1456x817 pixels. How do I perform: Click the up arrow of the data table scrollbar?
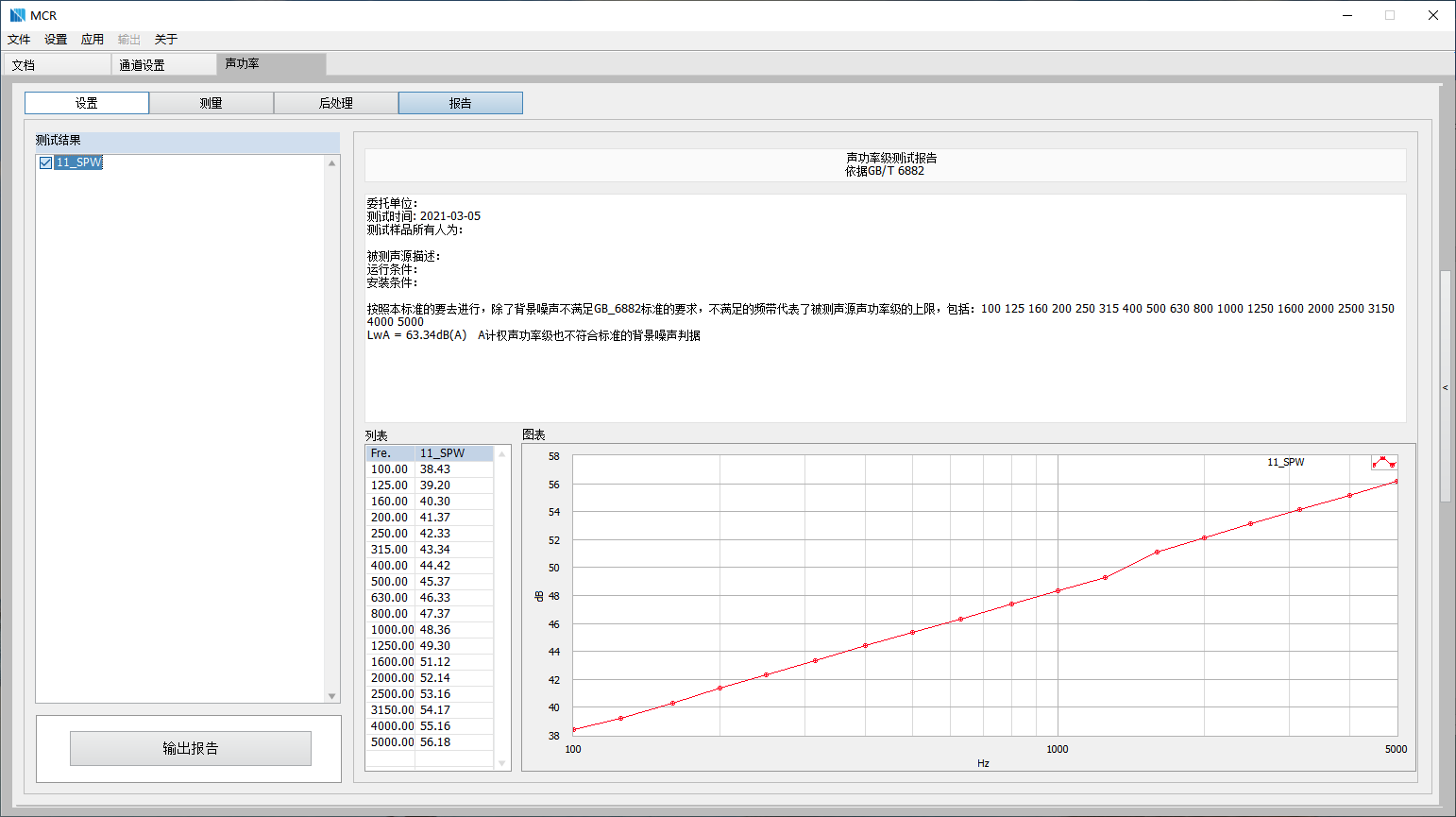tap(501, 454)
